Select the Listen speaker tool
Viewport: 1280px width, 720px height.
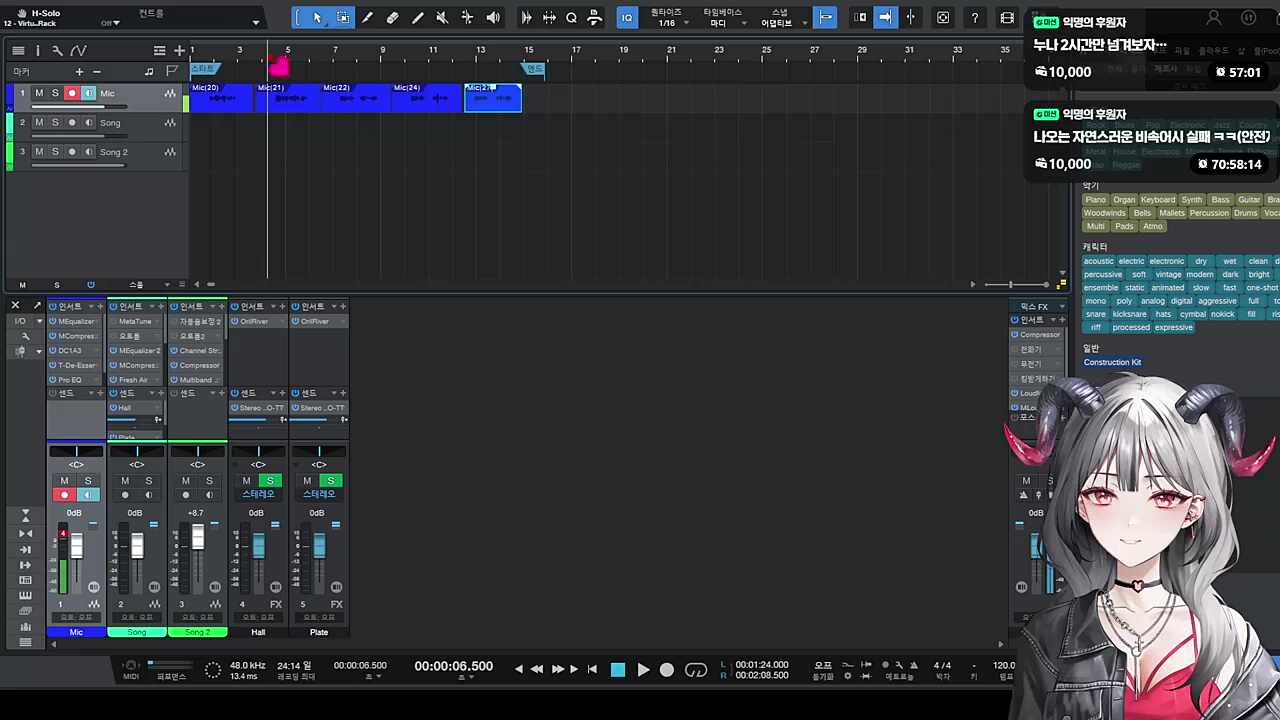[493, 18]
